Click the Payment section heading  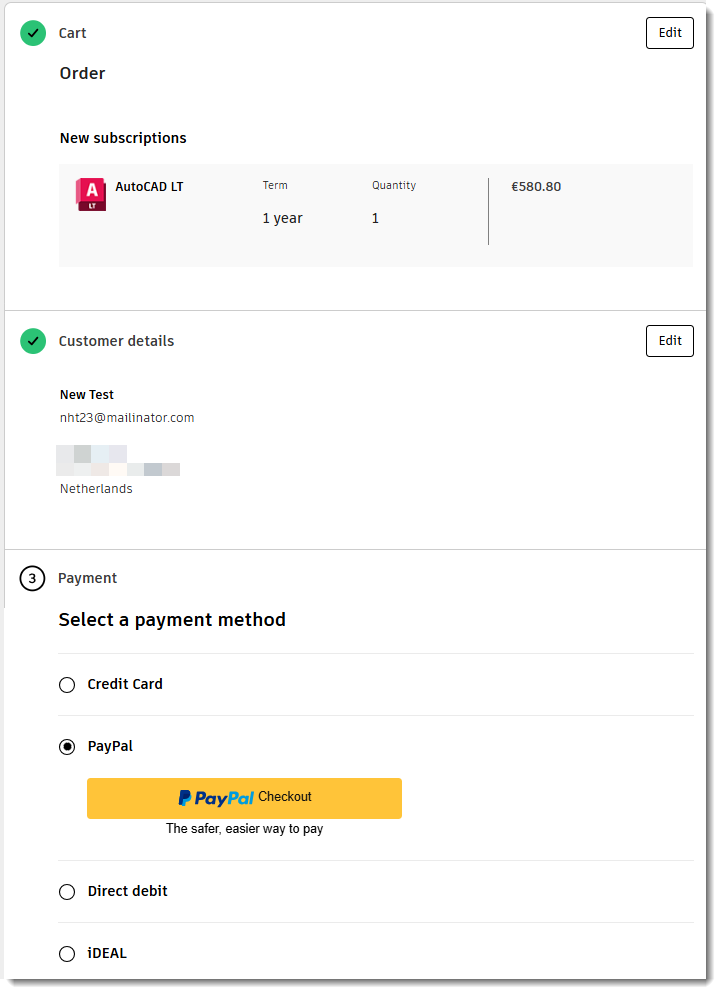87,578
